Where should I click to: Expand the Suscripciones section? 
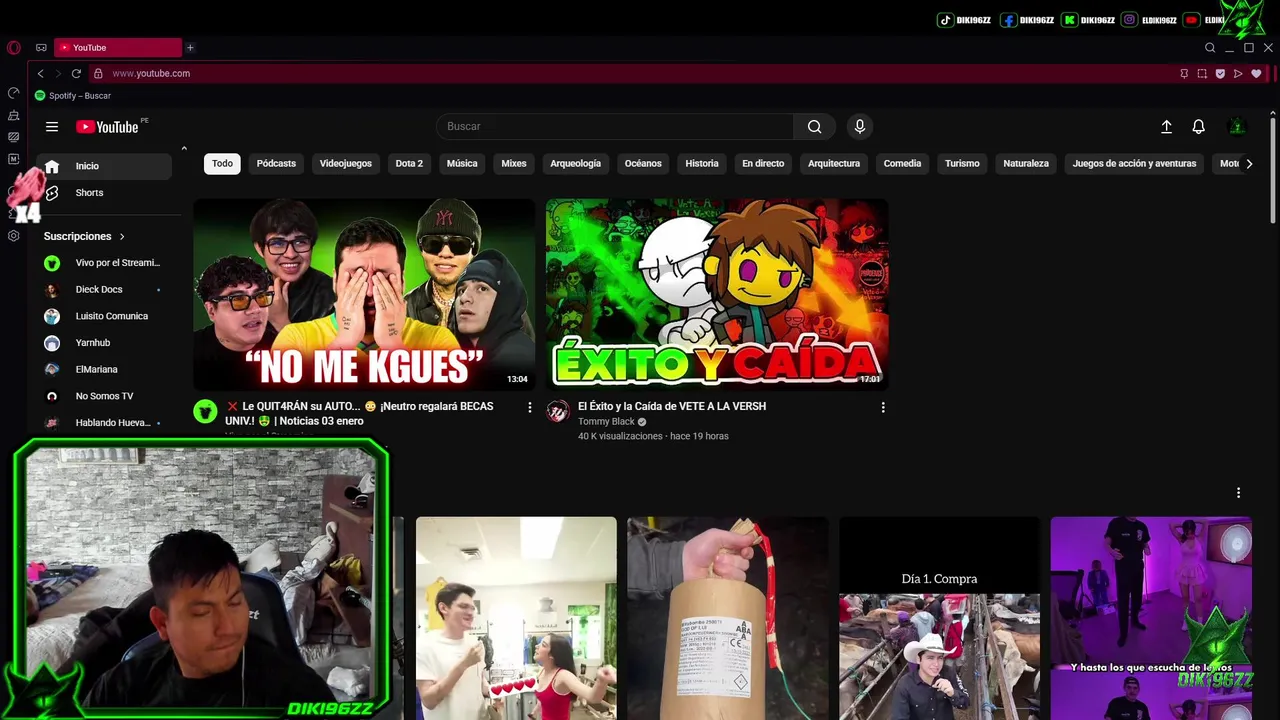(85, 236)
